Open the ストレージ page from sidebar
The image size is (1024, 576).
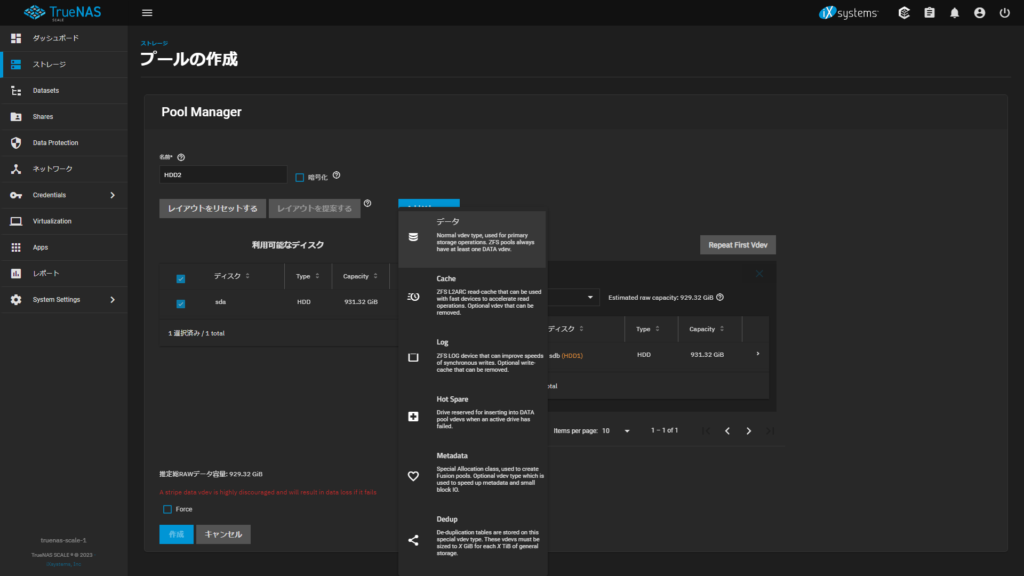[50, 65]
